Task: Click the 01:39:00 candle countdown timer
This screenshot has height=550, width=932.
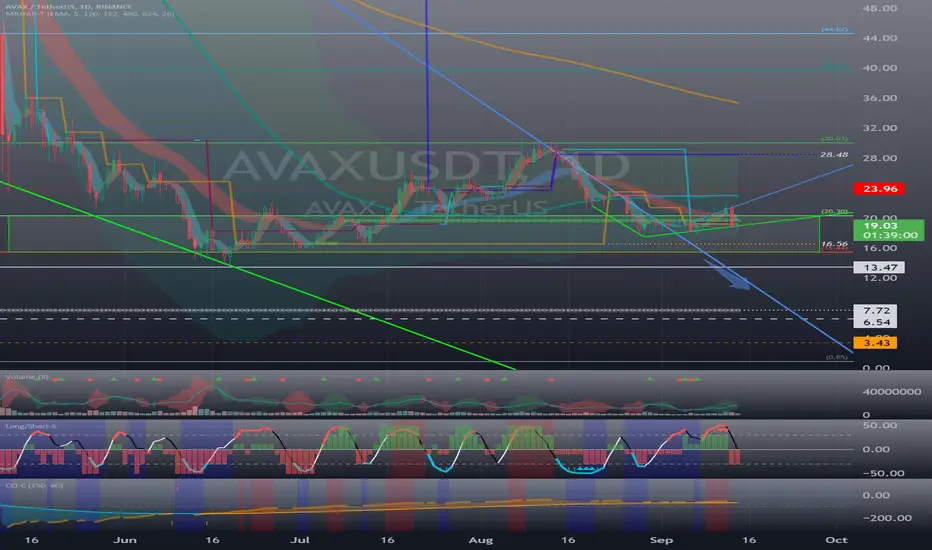Action: coord(890,235)
